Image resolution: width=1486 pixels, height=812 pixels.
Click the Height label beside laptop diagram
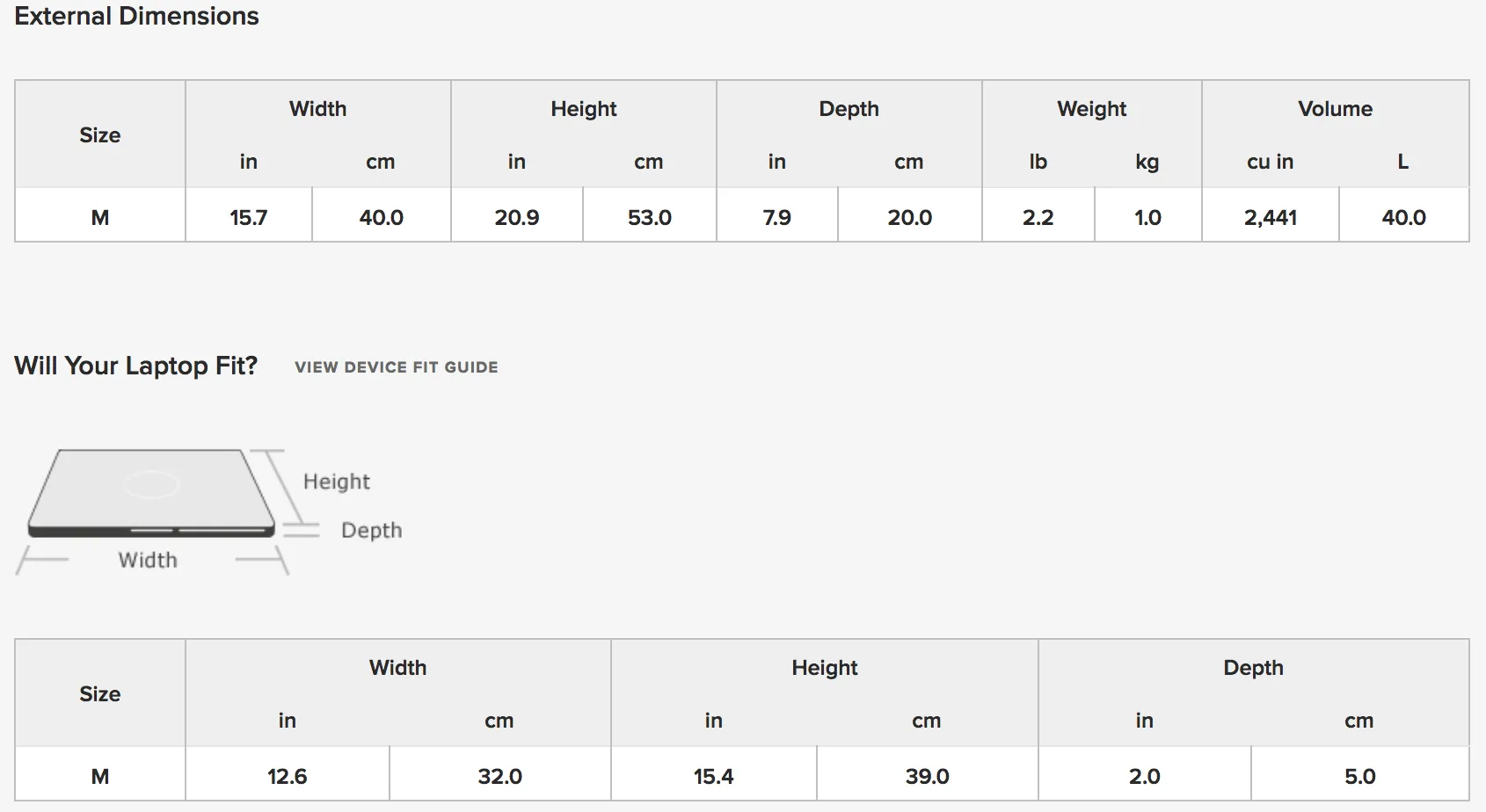tap(337, 482)
